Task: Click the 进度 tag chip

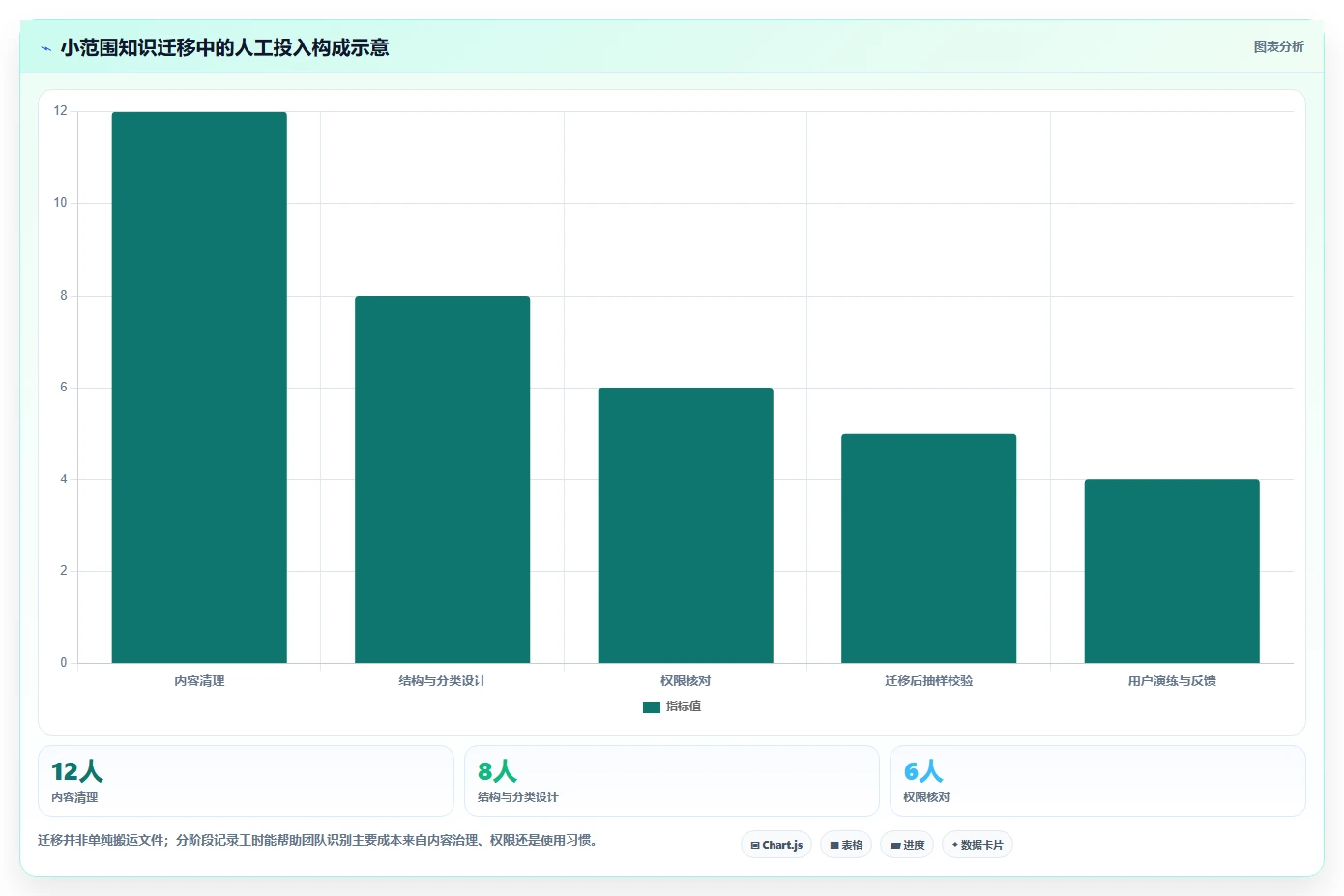Action: click(x=907, y=845)
